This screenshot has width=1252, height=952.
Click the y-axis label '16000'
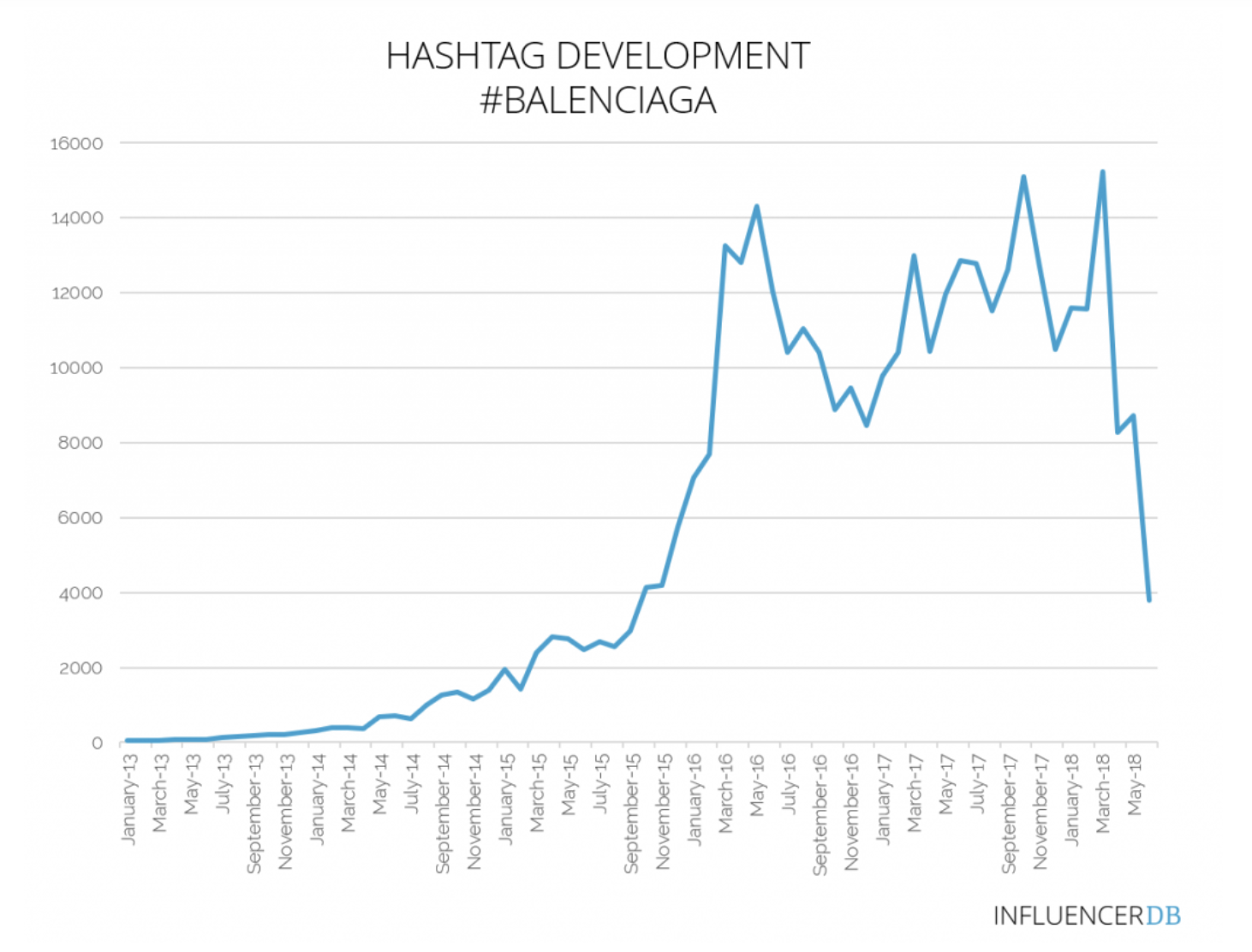pos(76,144)
